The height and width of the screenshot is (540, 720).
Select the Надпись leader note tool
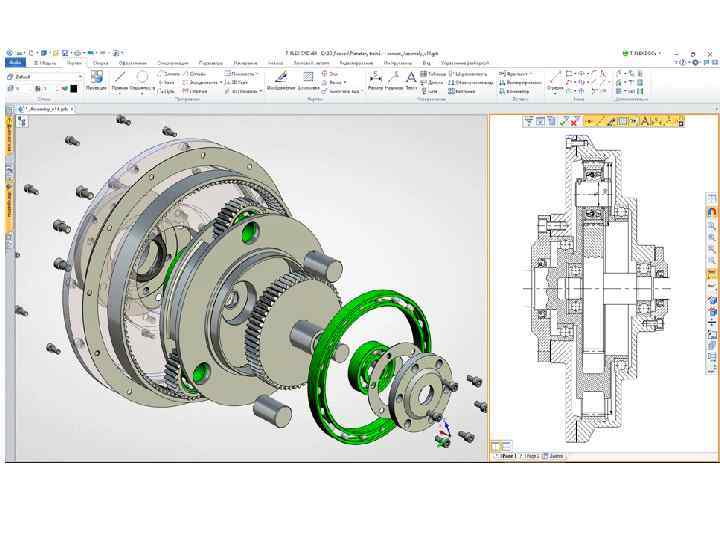point(394,81)
